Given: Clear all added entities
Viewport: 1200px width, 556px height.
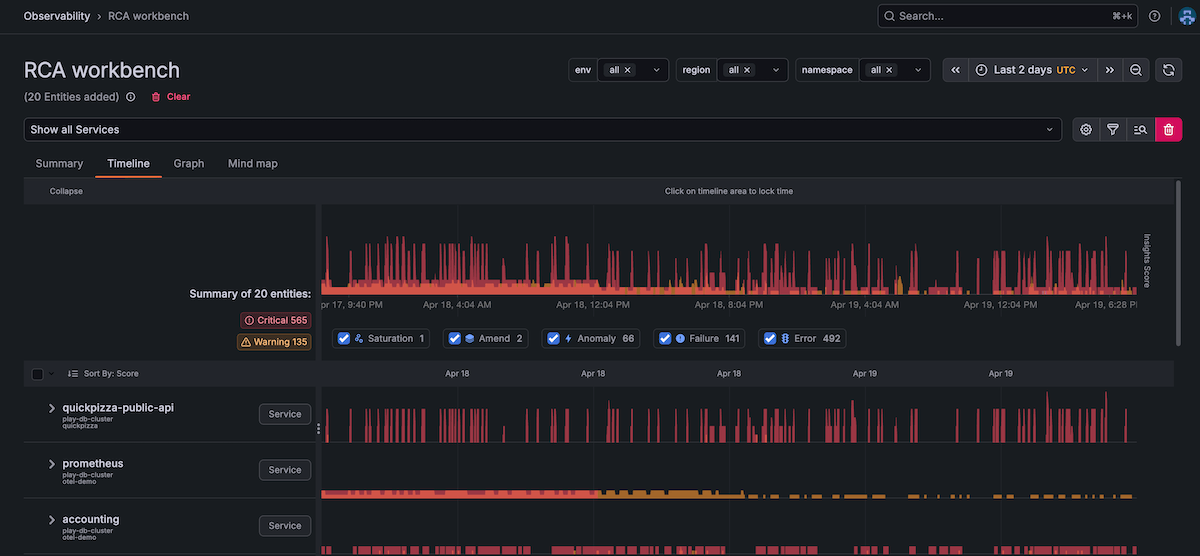Looking at the screenshot, I should (170, 97).
